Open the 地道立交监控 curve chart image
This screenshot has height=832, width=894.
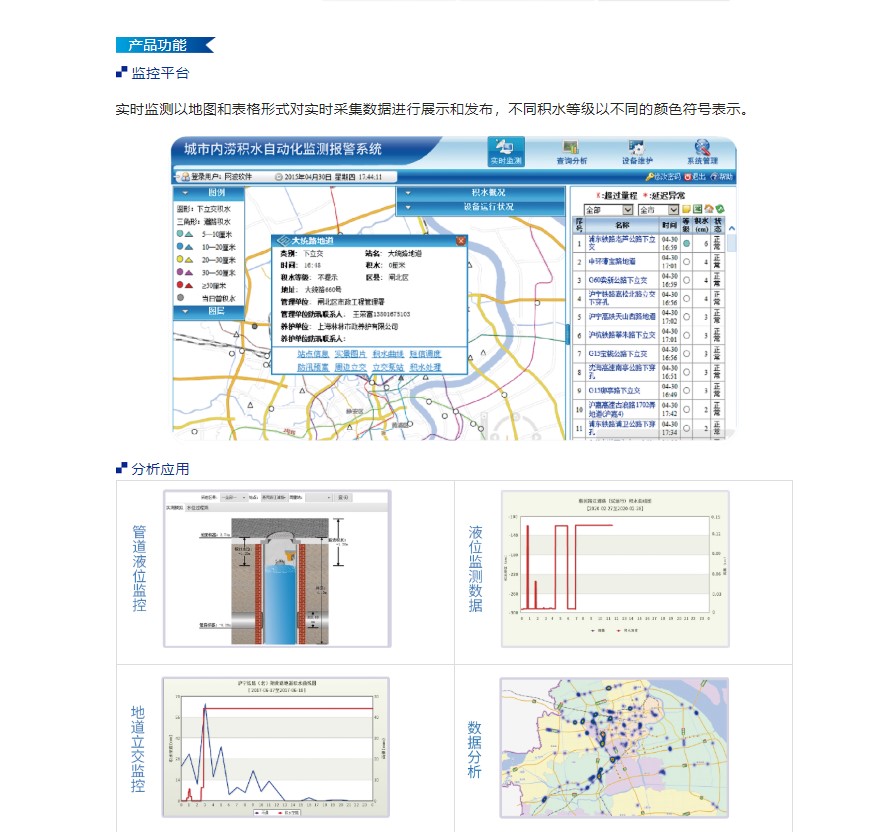pos(276,748)
